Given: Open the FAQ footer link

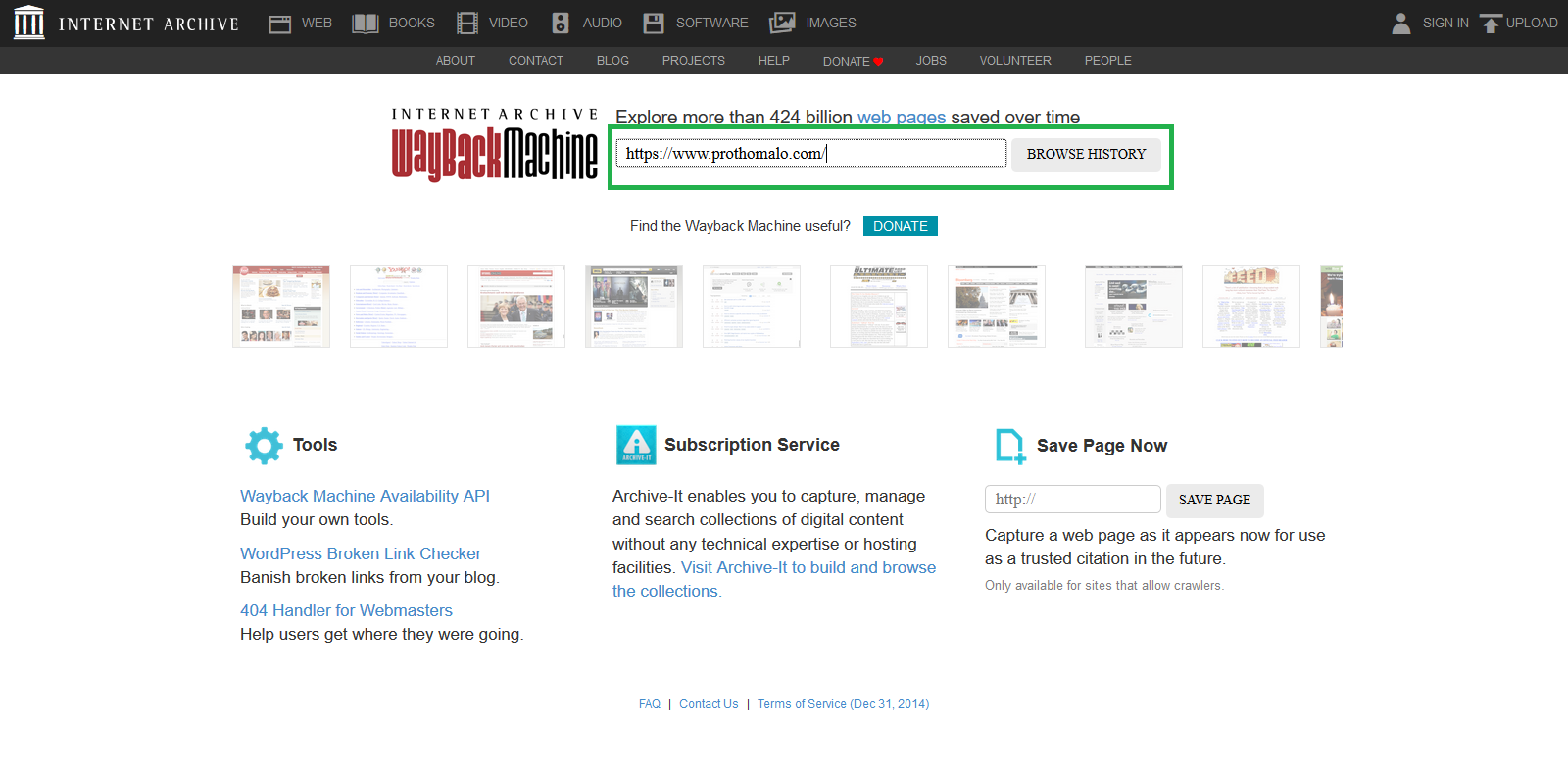Looking at the screenshot, I should click(650, 704).
